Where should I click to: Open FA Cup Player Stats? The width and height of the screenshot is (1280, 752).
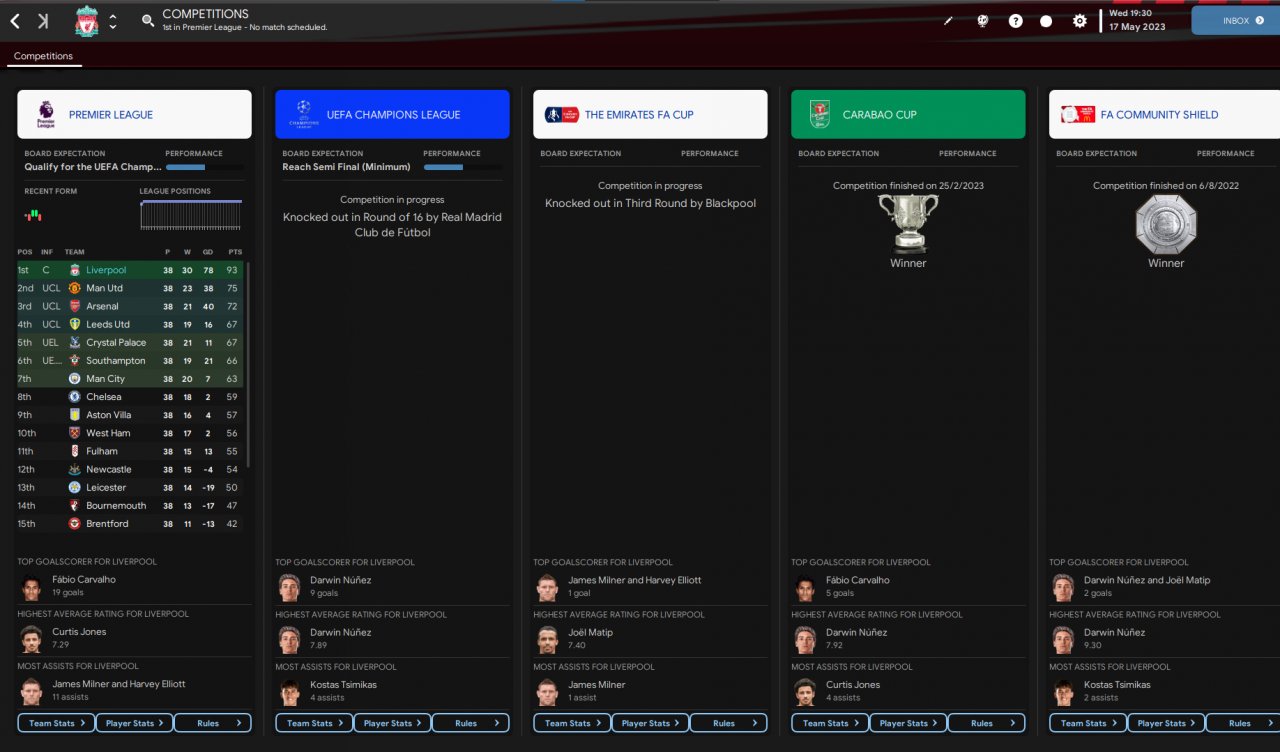(x=650, y=723)
